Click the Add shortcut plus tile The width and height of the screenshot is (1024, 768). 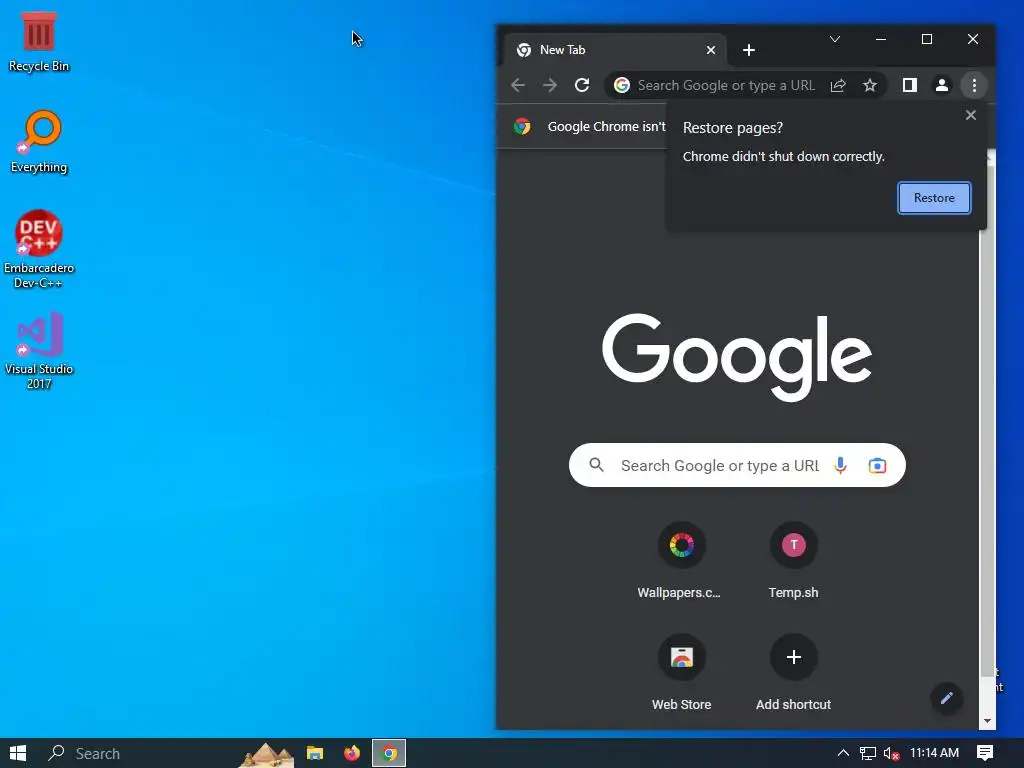click(x=793, y=673)
